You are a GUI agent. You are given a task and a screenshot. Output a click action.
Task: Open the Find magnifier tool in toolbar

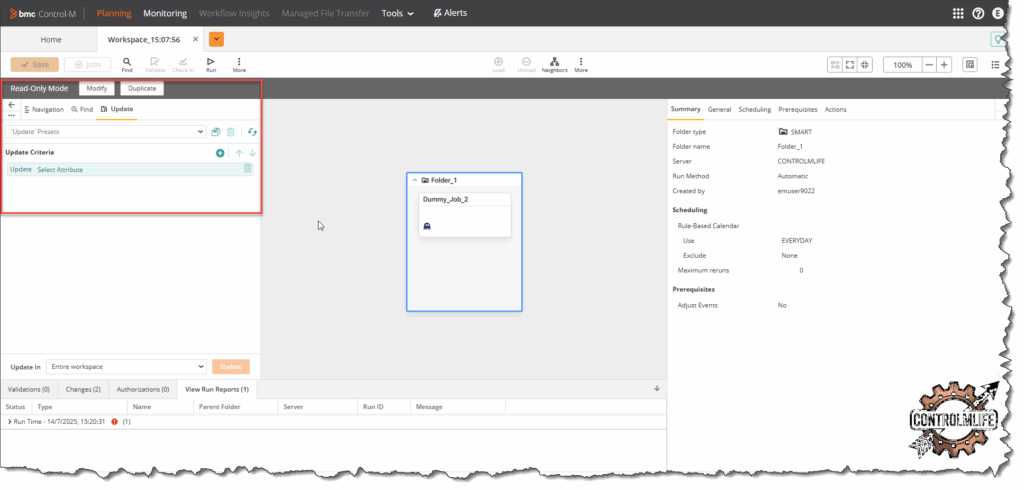(127, 64)
